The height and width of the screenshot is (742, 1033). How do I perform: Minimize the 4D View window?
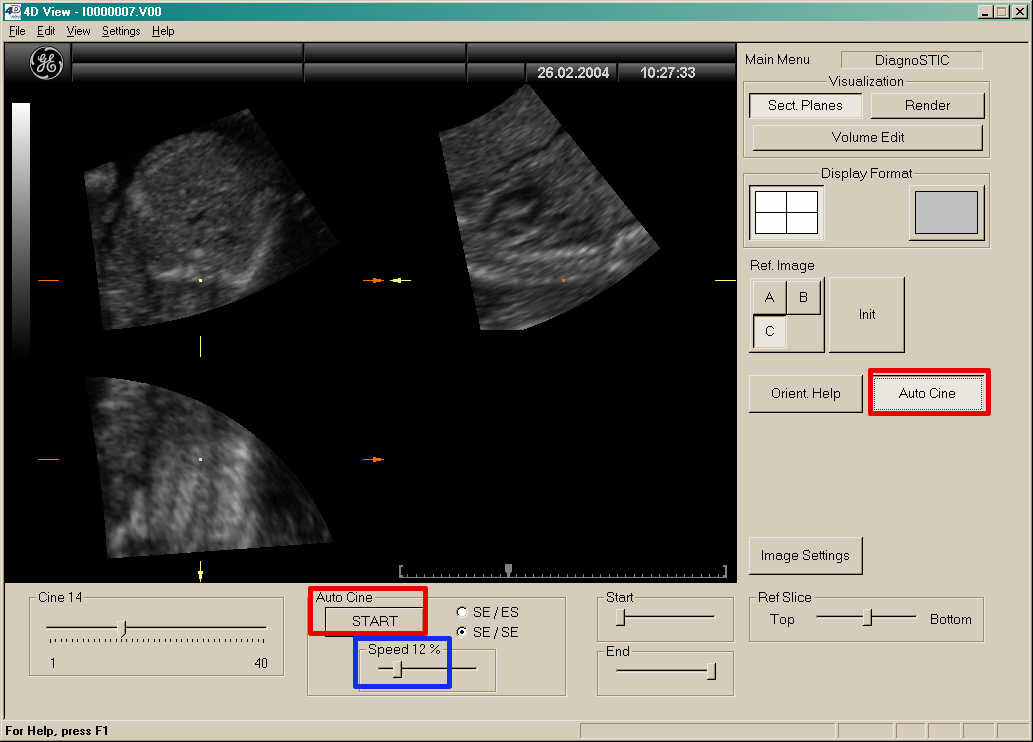[x=985, y=11]
